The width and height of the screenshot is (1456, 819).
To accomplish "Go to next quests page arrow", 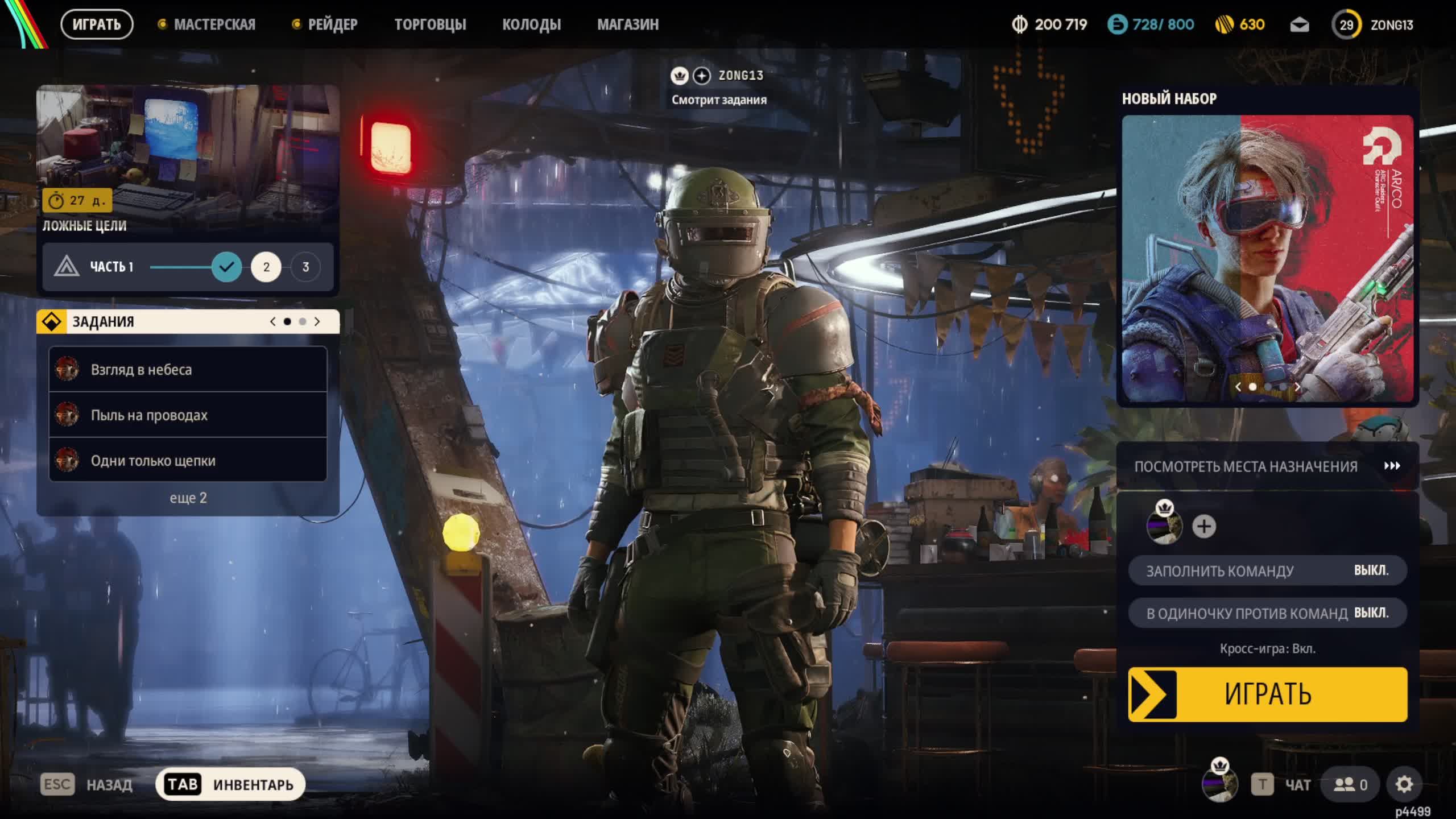I will click(317, 322).
